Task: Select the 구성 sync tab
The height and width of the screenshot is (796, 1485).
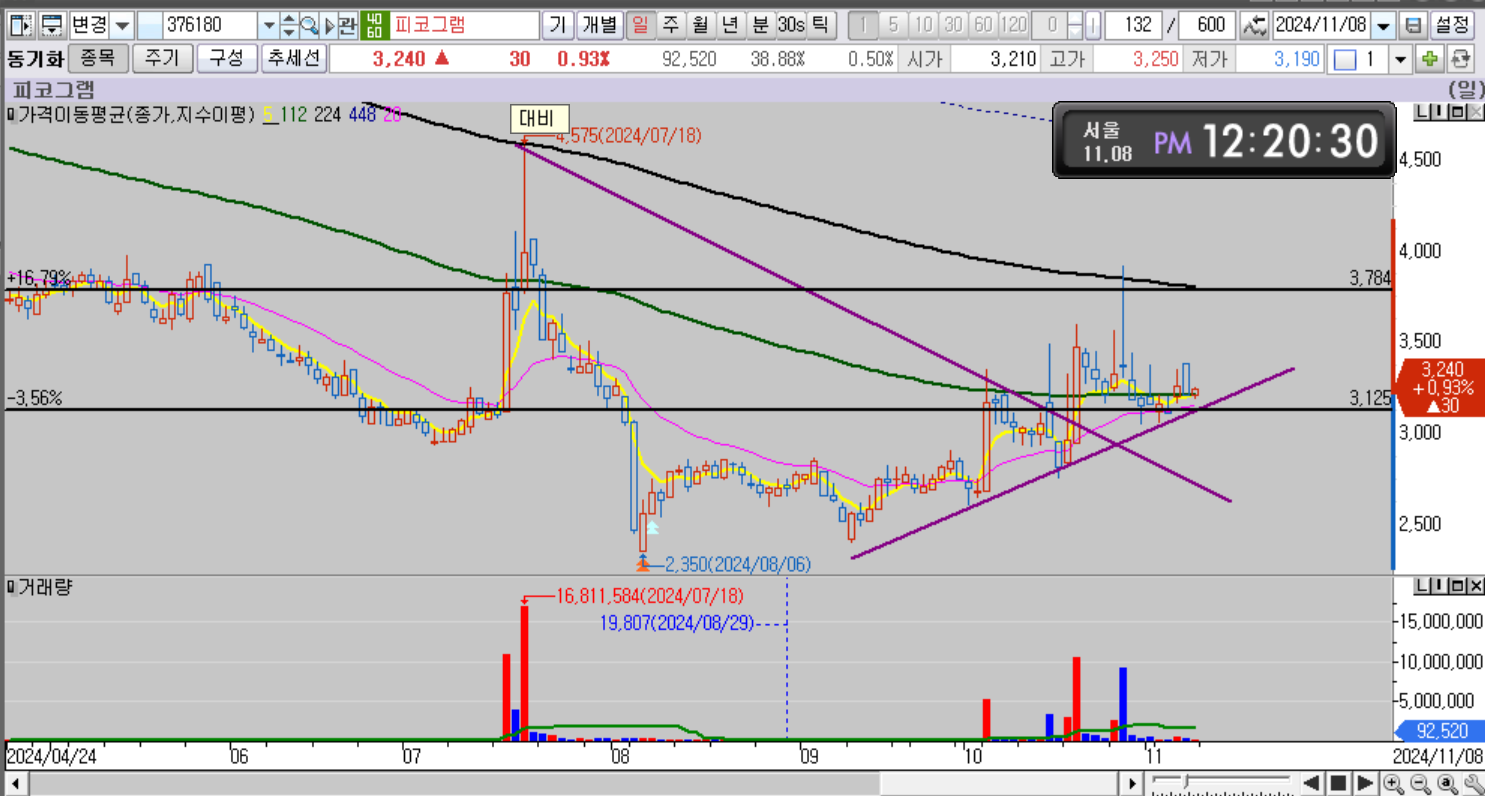Action: point(226,59)
